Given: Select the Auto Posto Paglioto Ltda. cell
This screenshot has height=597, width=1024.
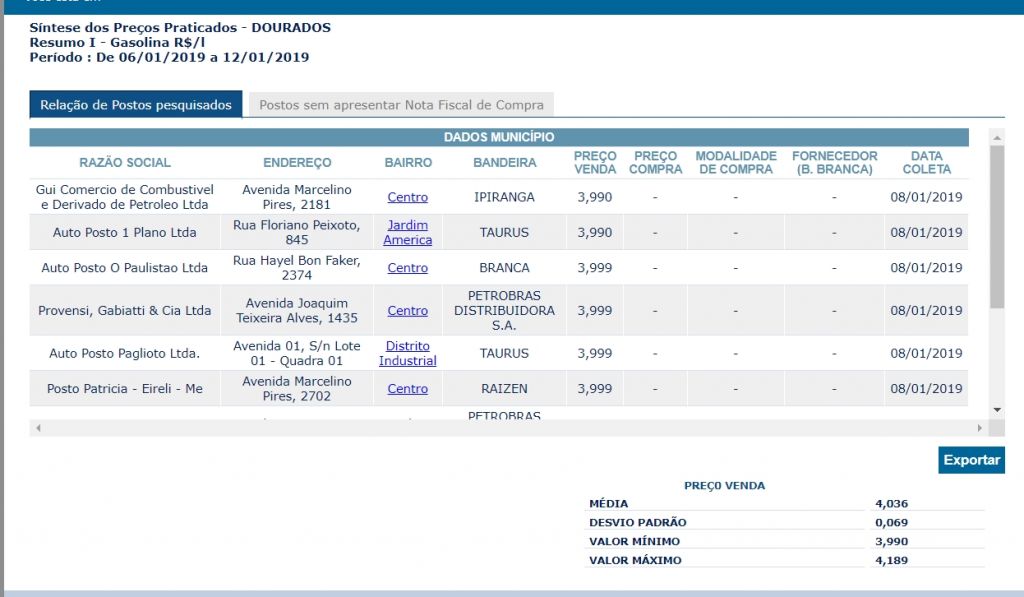Looking at the screenshot, I should tap(125, 353).
